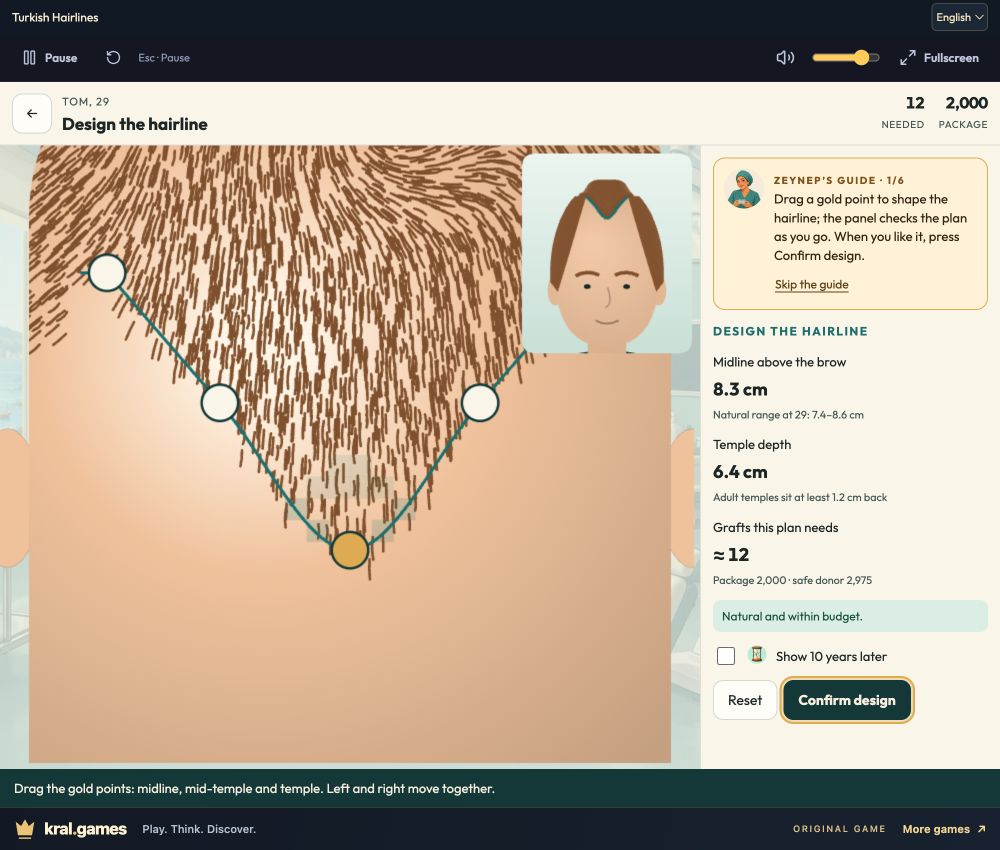
Task: Click the 'ORIGINAL GAME' footer label
Action: click(839, 829)
